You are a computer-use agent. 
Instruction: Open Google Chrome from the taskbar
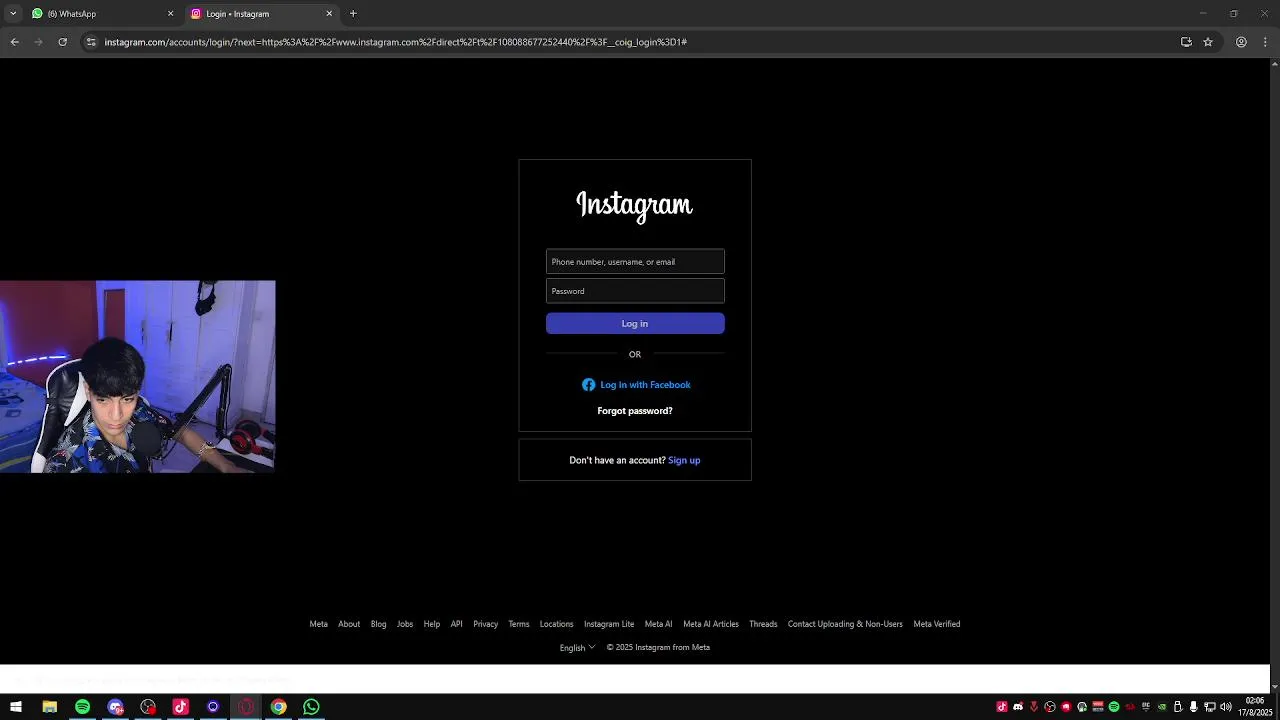coord(279,707)
